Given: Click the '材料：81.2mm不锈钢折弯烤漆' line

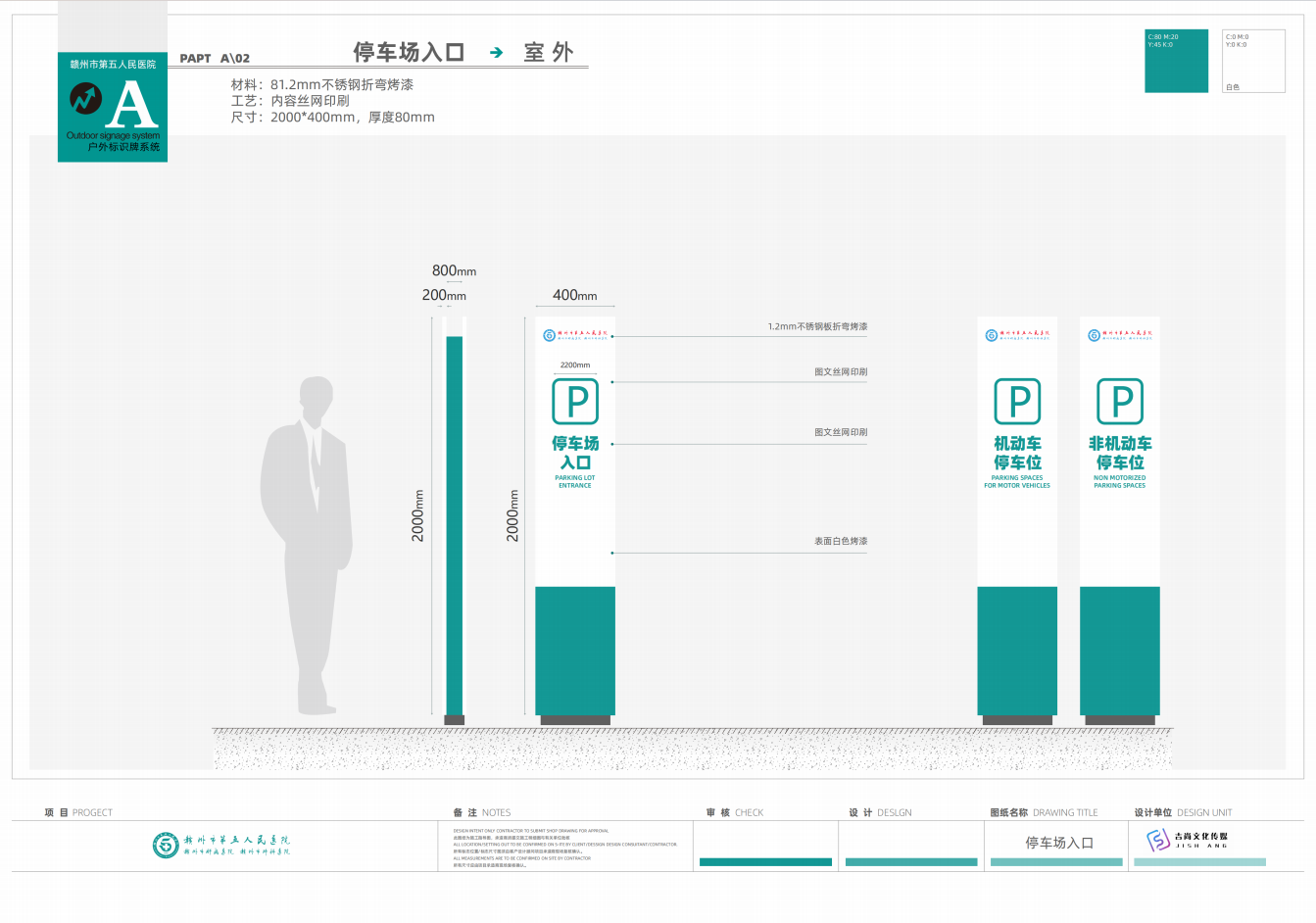Looking at the screenshot, I should click(x=322, y=85).
